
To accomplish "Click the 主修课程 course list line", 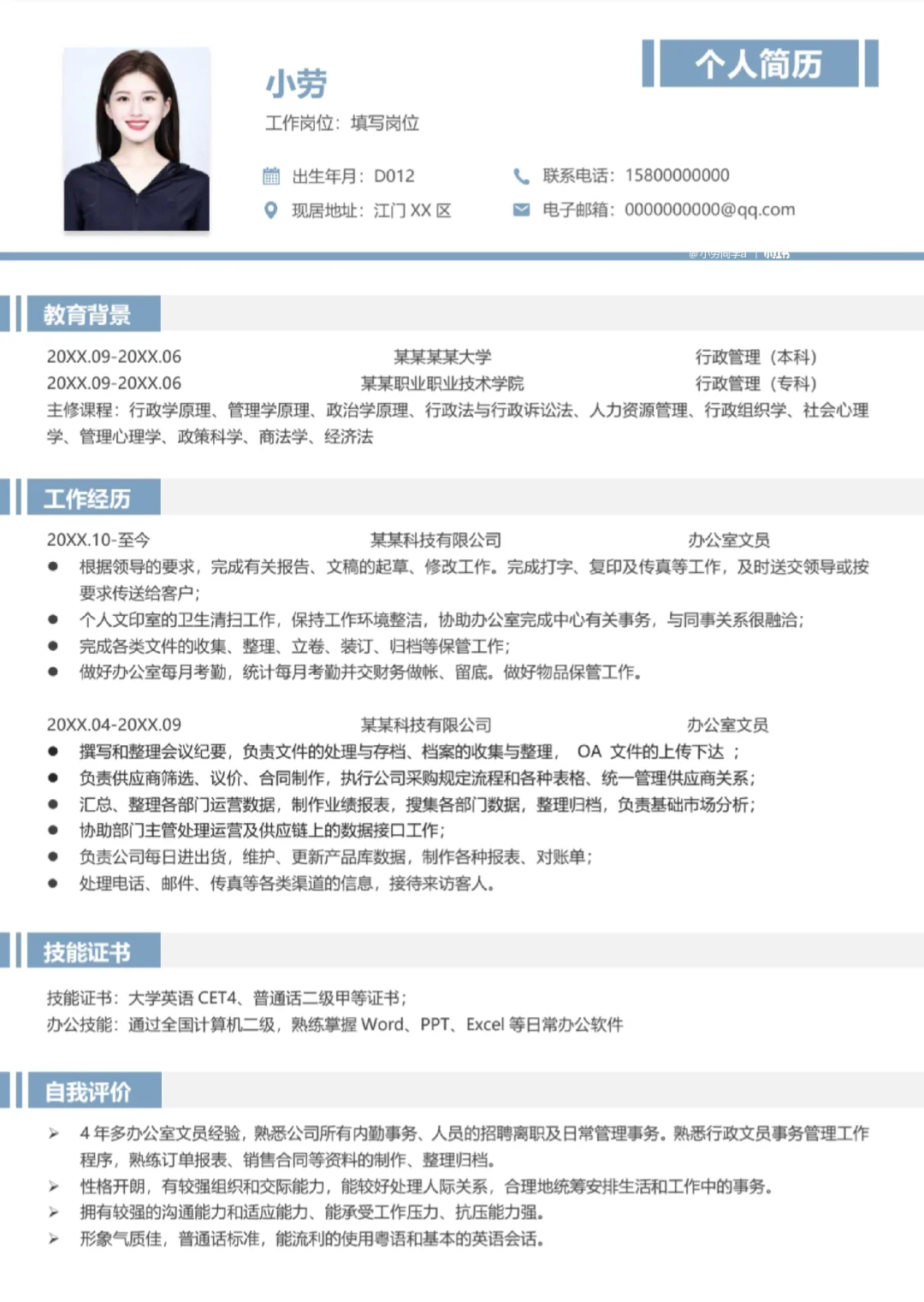I will click(x=458, y=423).
